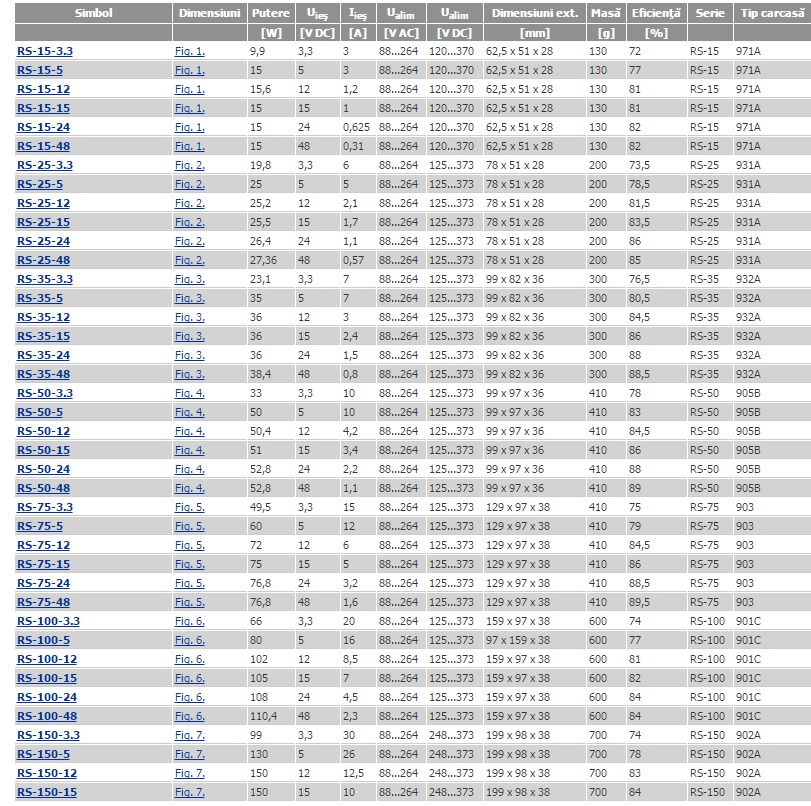Select current 8,5 in RS-100-12 row

pos(350,660)
